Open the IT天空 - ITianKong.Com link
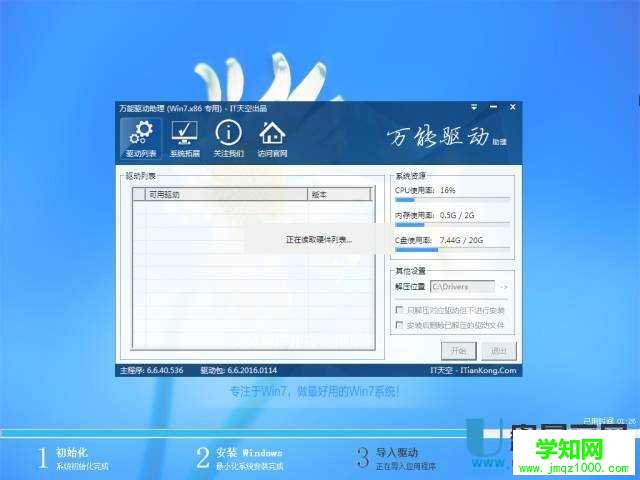640x480 pixels. [473, 370]
